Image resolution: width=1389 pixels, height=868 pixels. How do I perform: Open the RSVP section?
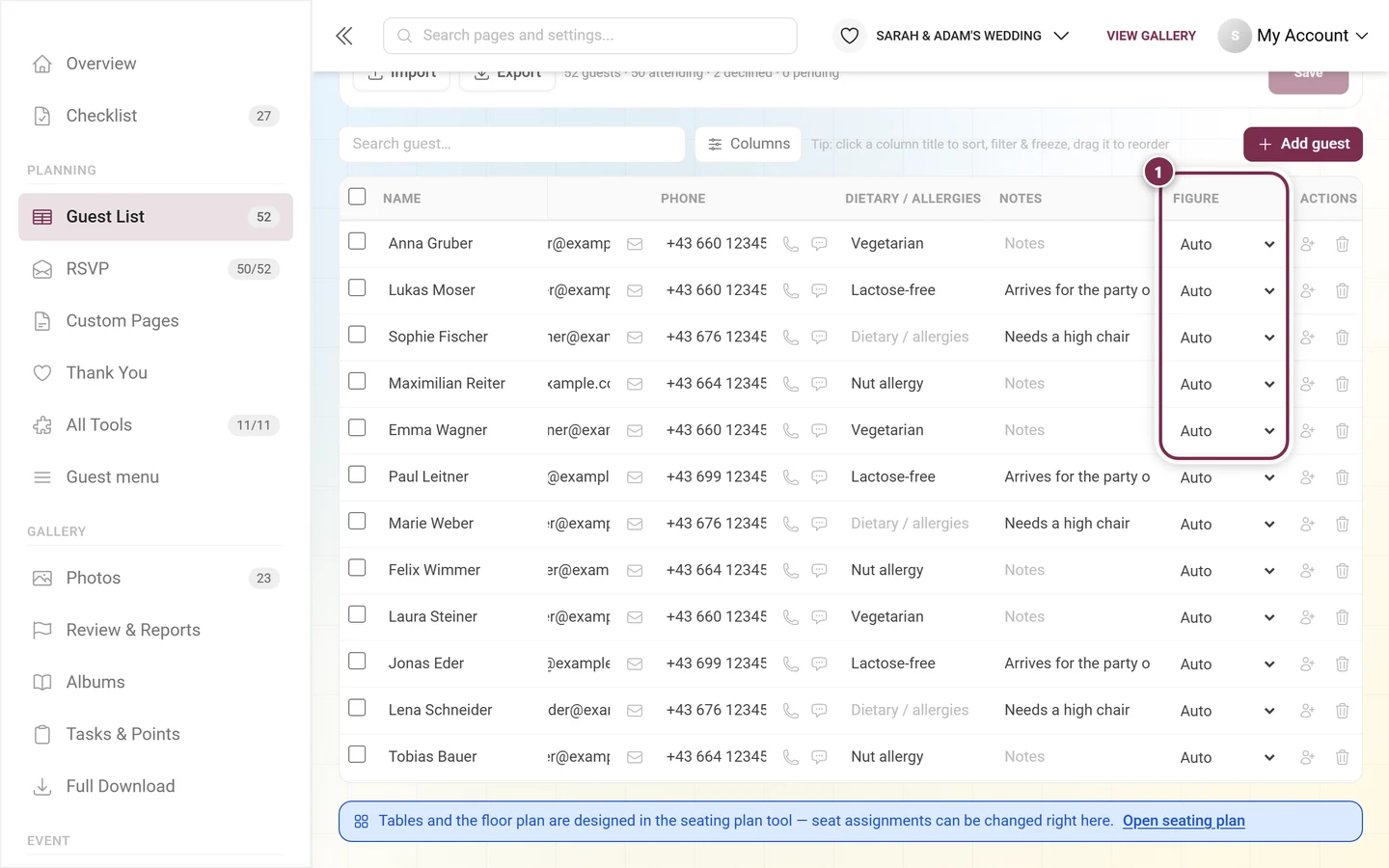[x=155, y=269]
